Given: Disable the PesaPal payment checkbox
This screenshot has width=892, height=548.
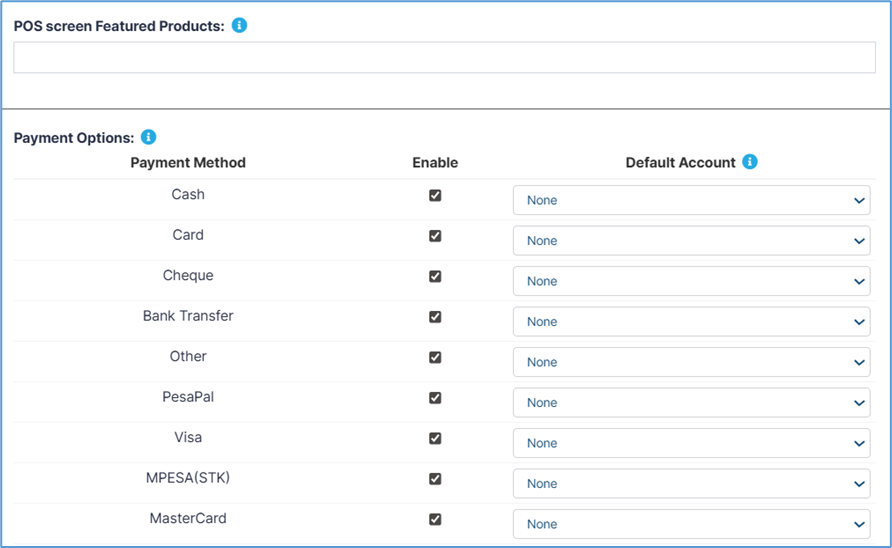Looking at the screenshot, I should 435,398.
